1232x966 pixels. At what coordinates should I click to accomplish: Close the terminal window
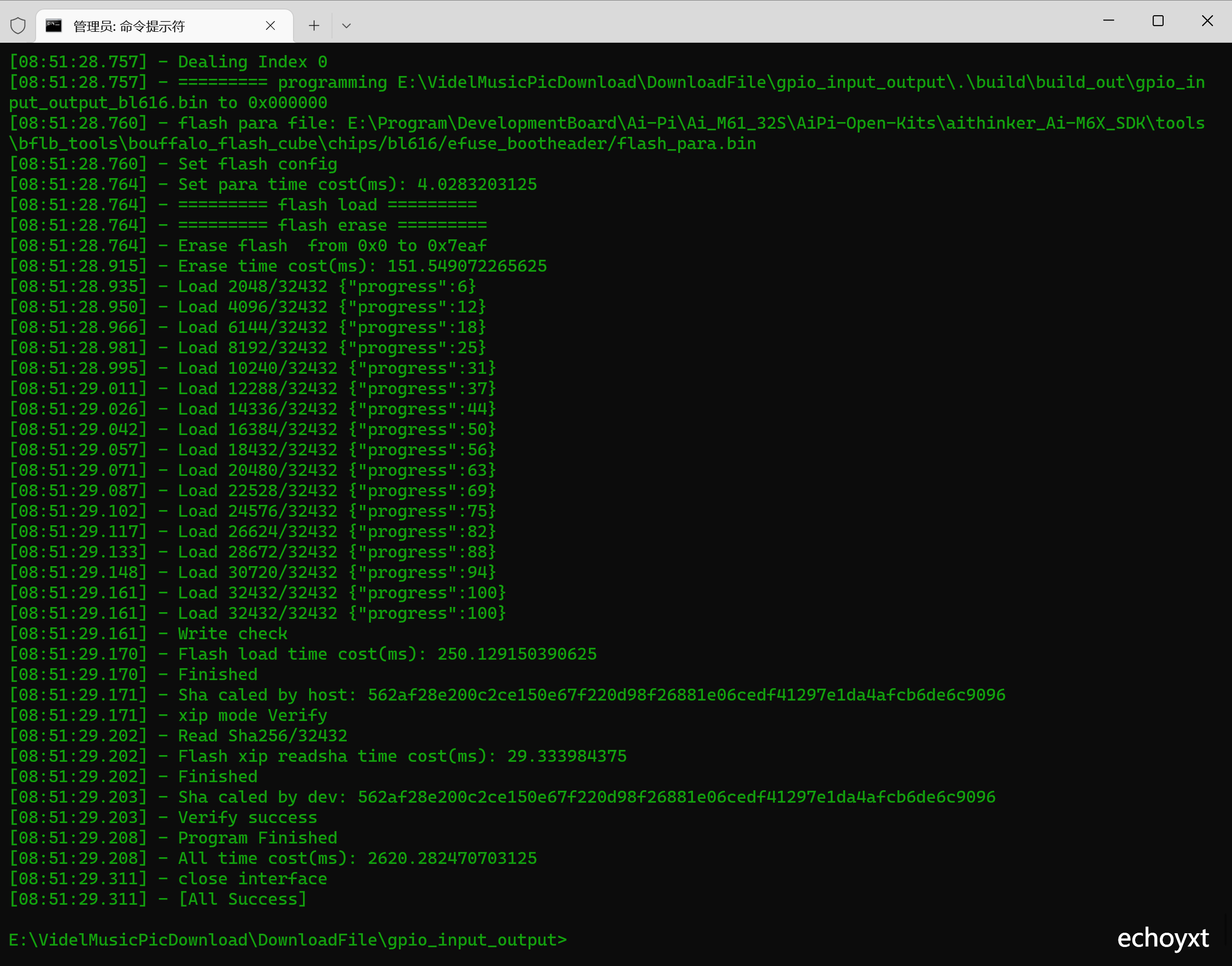coord(1207,21)
